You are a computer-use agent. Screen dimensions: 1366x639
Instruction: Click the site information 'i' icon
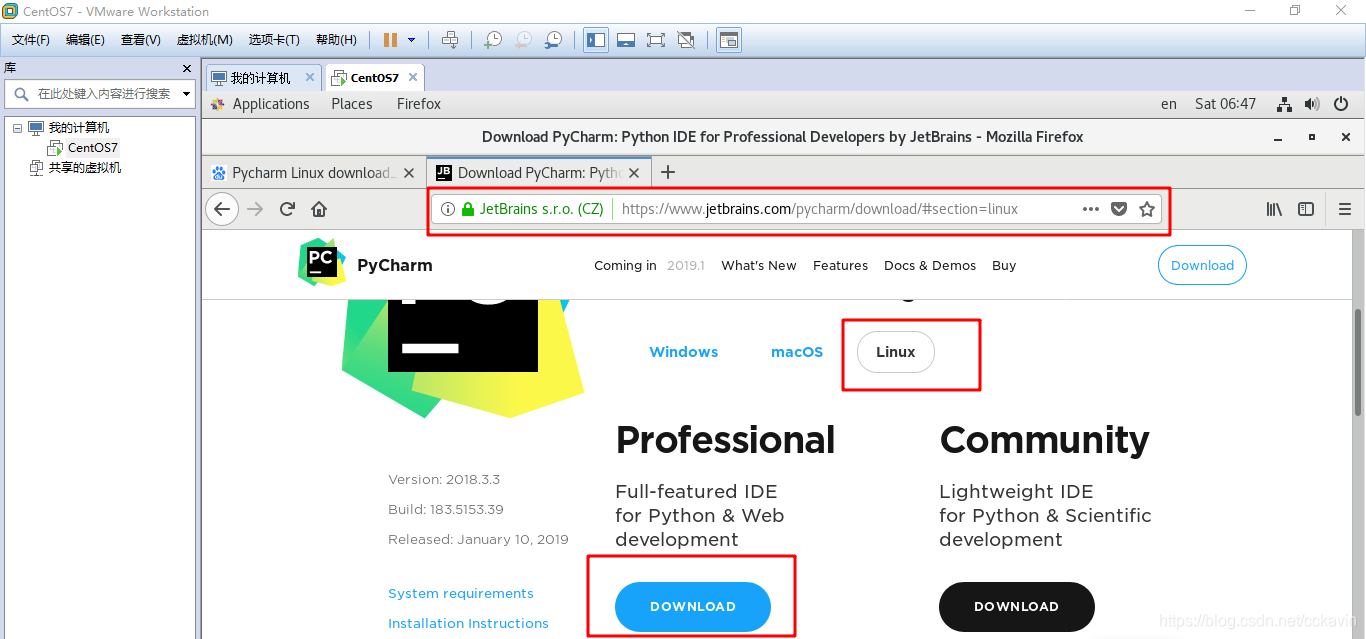(448, 209)
